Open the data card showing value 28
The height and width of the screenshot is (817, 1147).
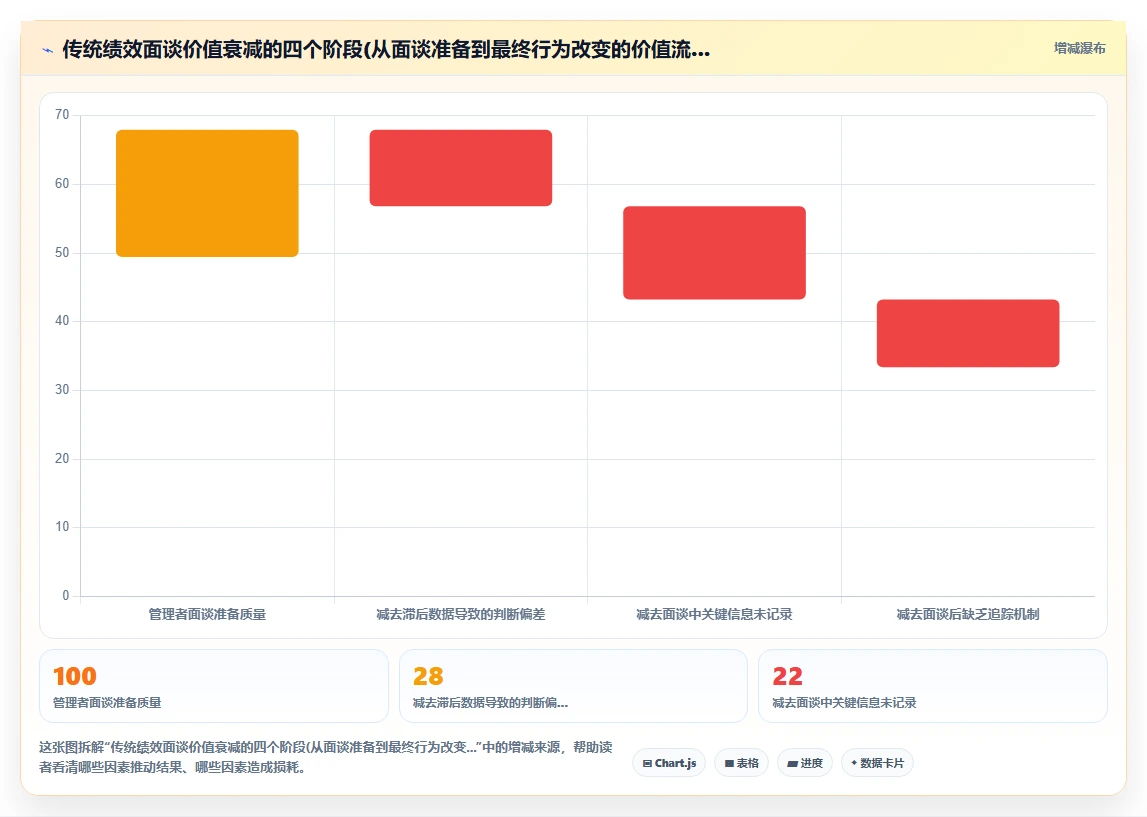pyautogui.click(x=574, y=686)
